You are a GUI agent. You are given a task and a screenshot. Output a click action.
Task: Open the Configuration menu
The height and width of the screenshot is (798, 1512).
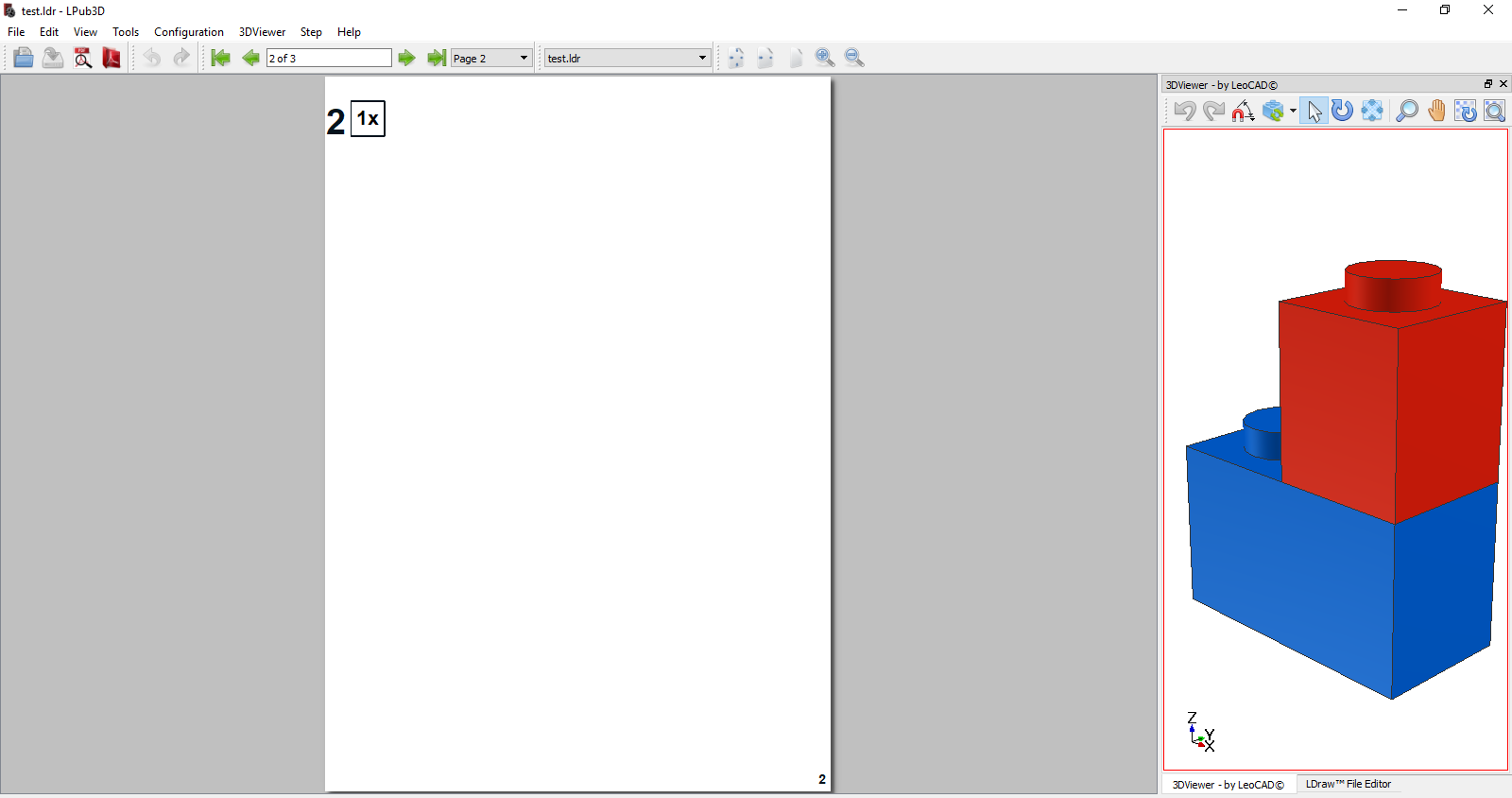pos(189,31)
